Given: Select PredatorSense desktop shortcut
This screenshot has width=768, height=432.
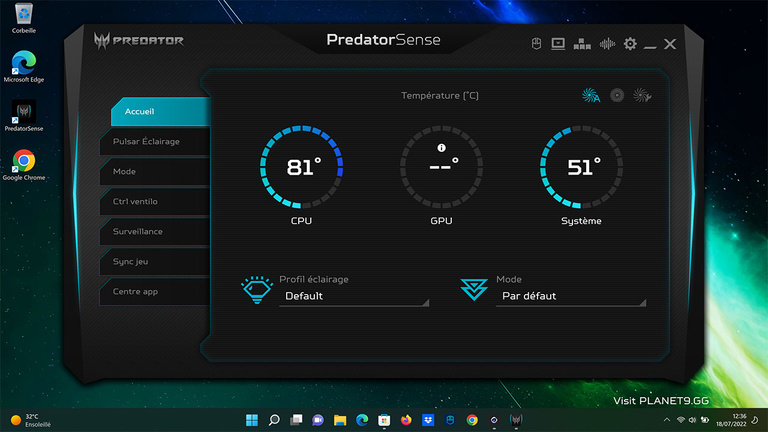Looking at the screenshot, I should [x=24, y=116].
